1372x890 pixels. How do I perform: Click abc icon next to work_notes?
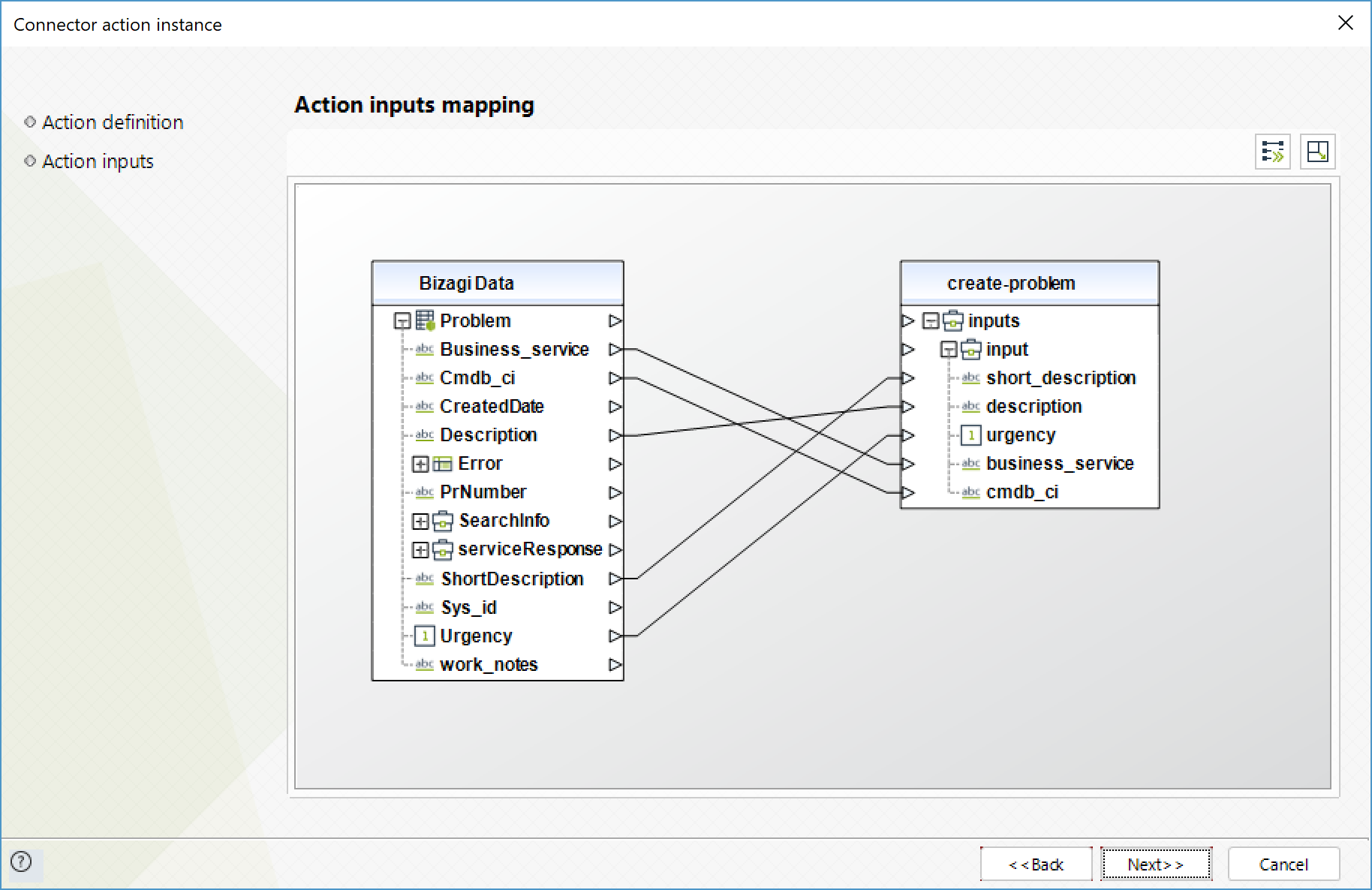tap(425, 665)
